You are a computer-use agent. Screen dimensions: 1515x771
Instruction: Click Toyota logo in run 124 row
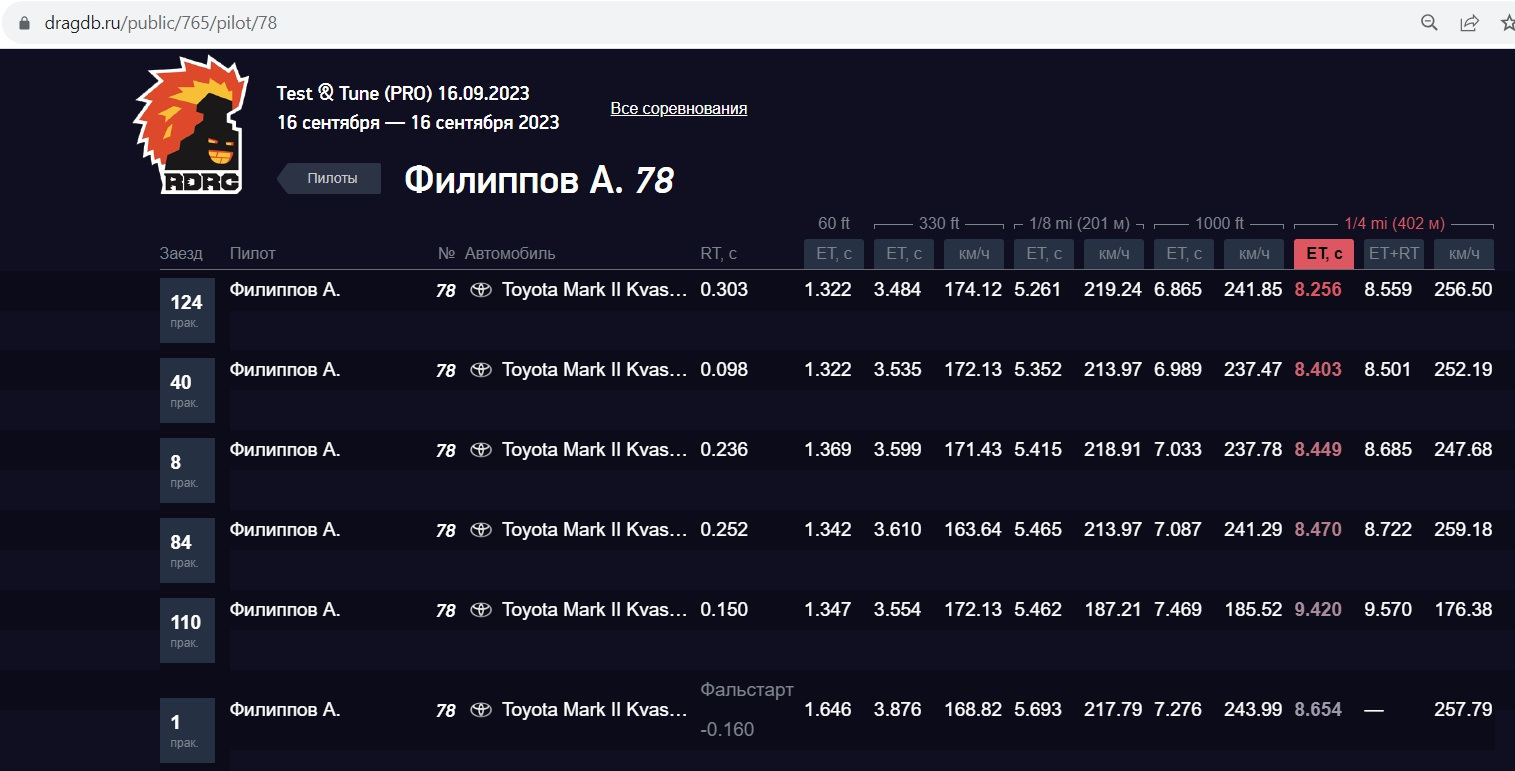pos(481,290)
